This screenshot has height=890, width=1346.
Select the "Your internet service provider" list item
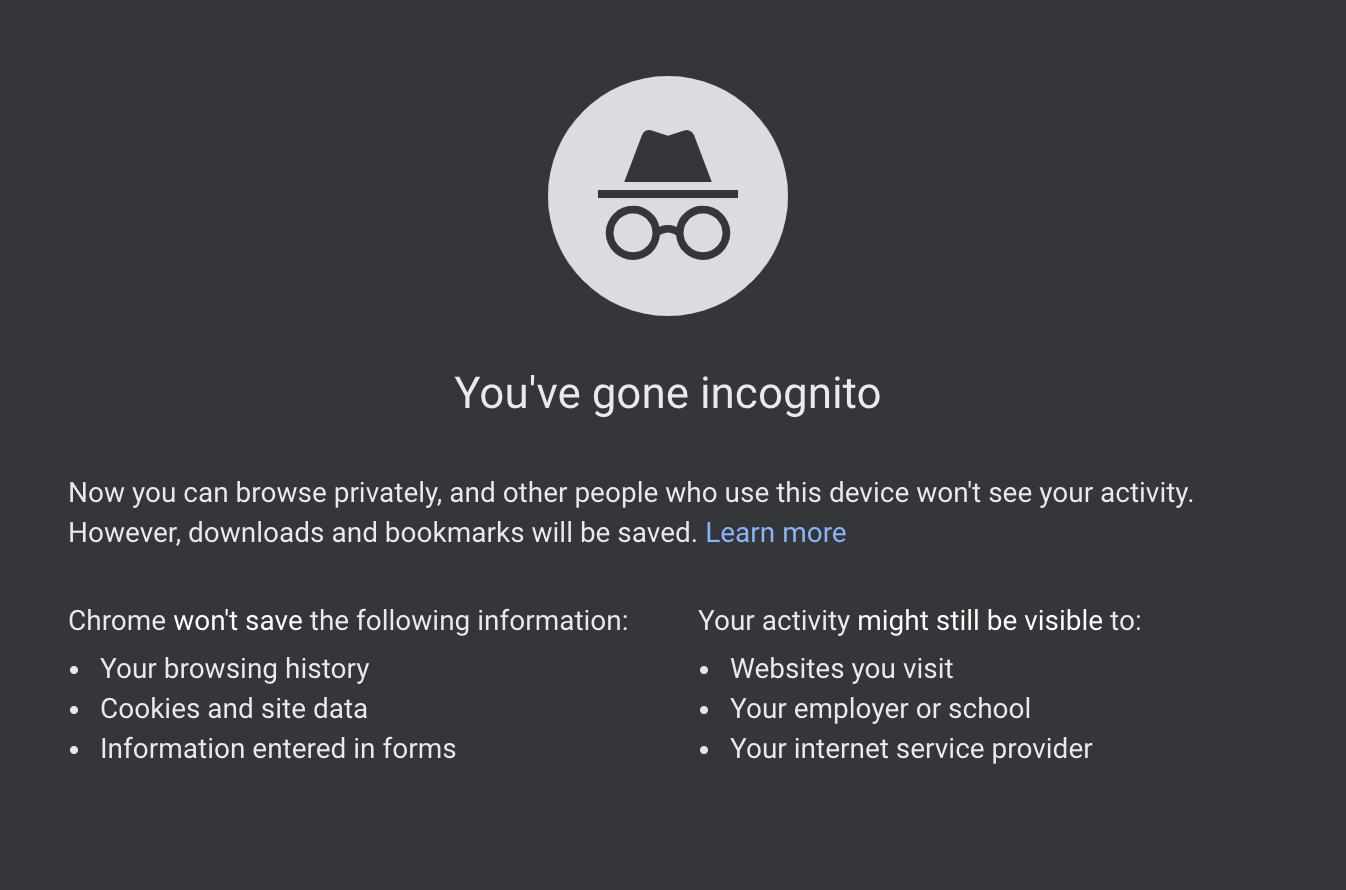pyautogui.click(x=911, y=748)
